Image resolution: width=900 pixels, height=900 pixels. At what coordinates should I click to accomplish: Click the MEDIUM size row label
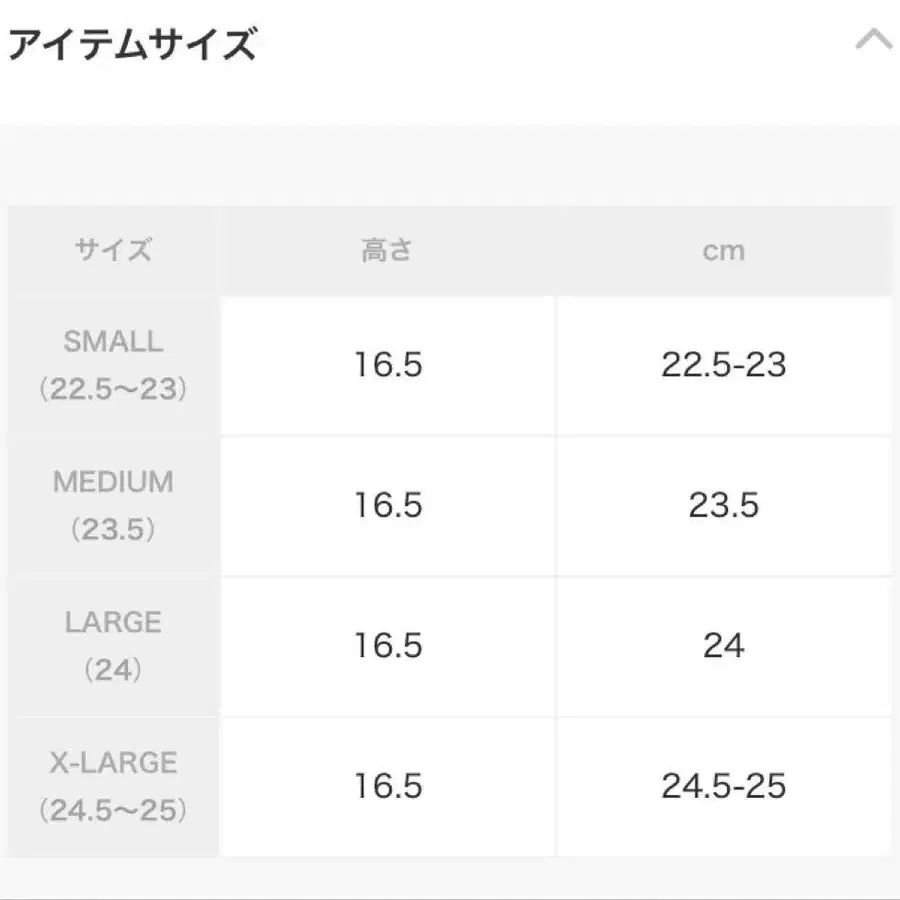113,482
